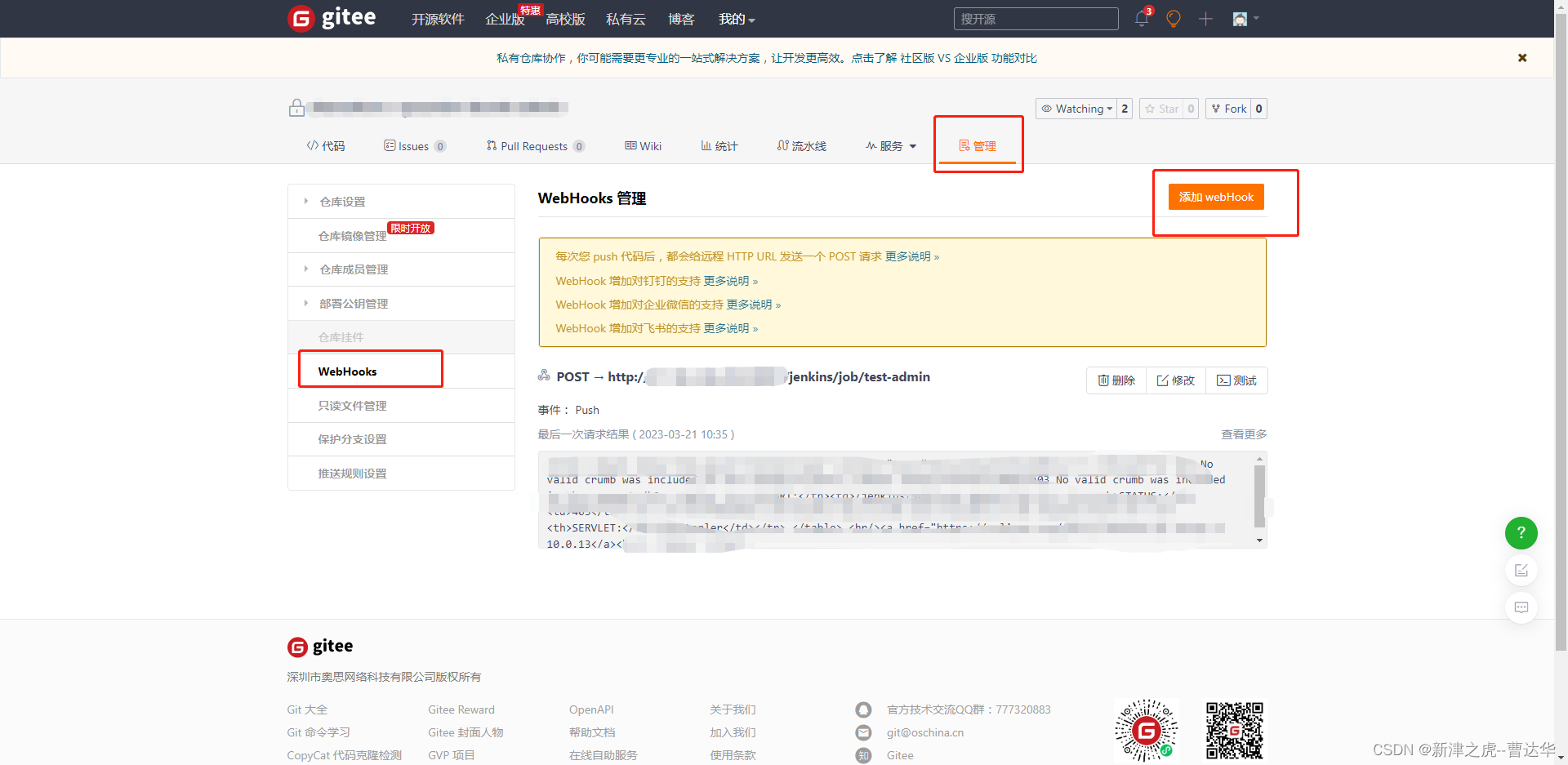Image resolution: width=1568 pixels, height=765 pixels.
Task: Open 保护分支设置 in the sidebar
Action: tap(401, 439)
